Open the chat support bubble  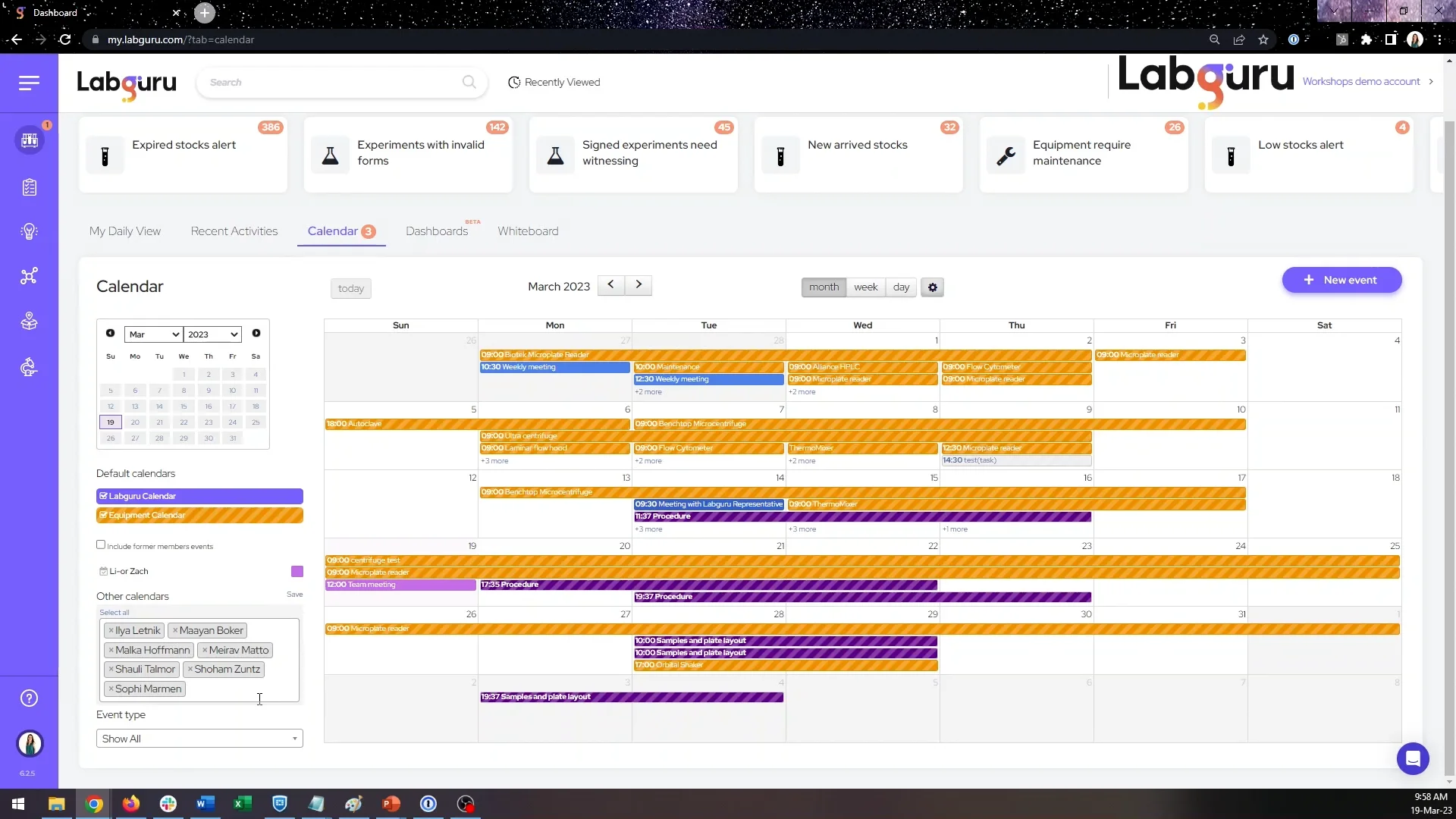point(1413,758)
